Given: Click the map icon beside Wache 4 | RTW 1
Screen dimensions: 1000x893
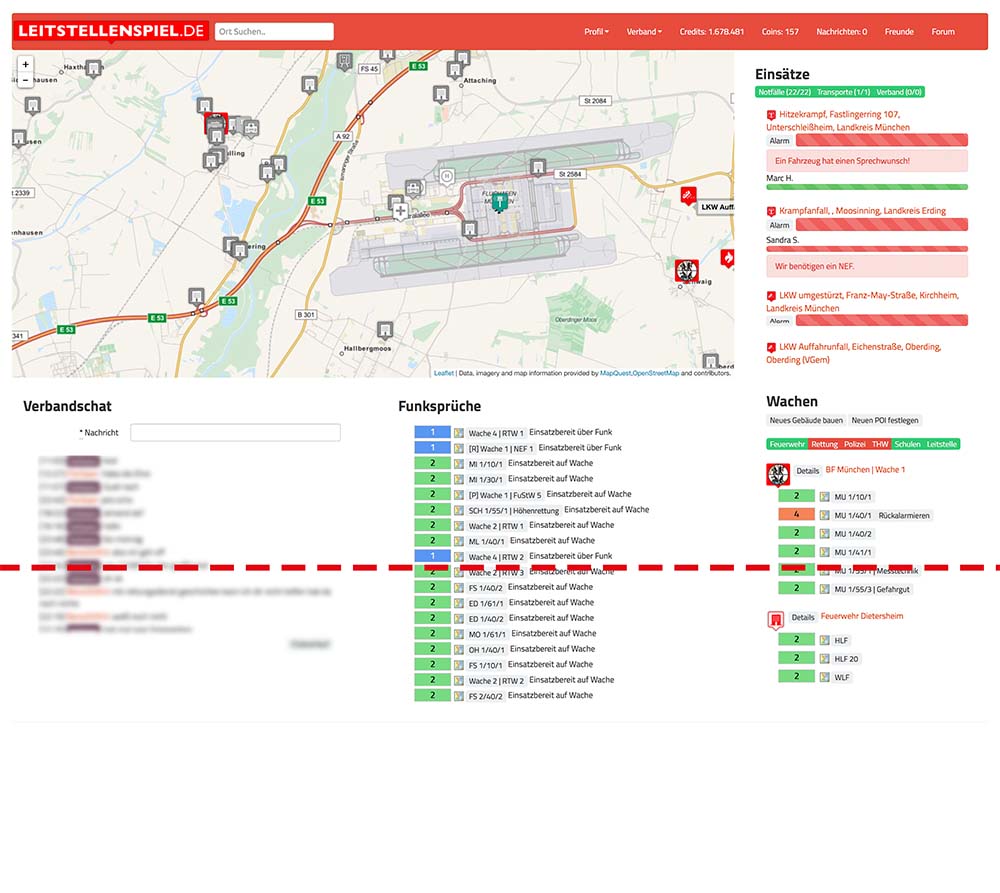Looking at the screenshot, I should (459, 432).
